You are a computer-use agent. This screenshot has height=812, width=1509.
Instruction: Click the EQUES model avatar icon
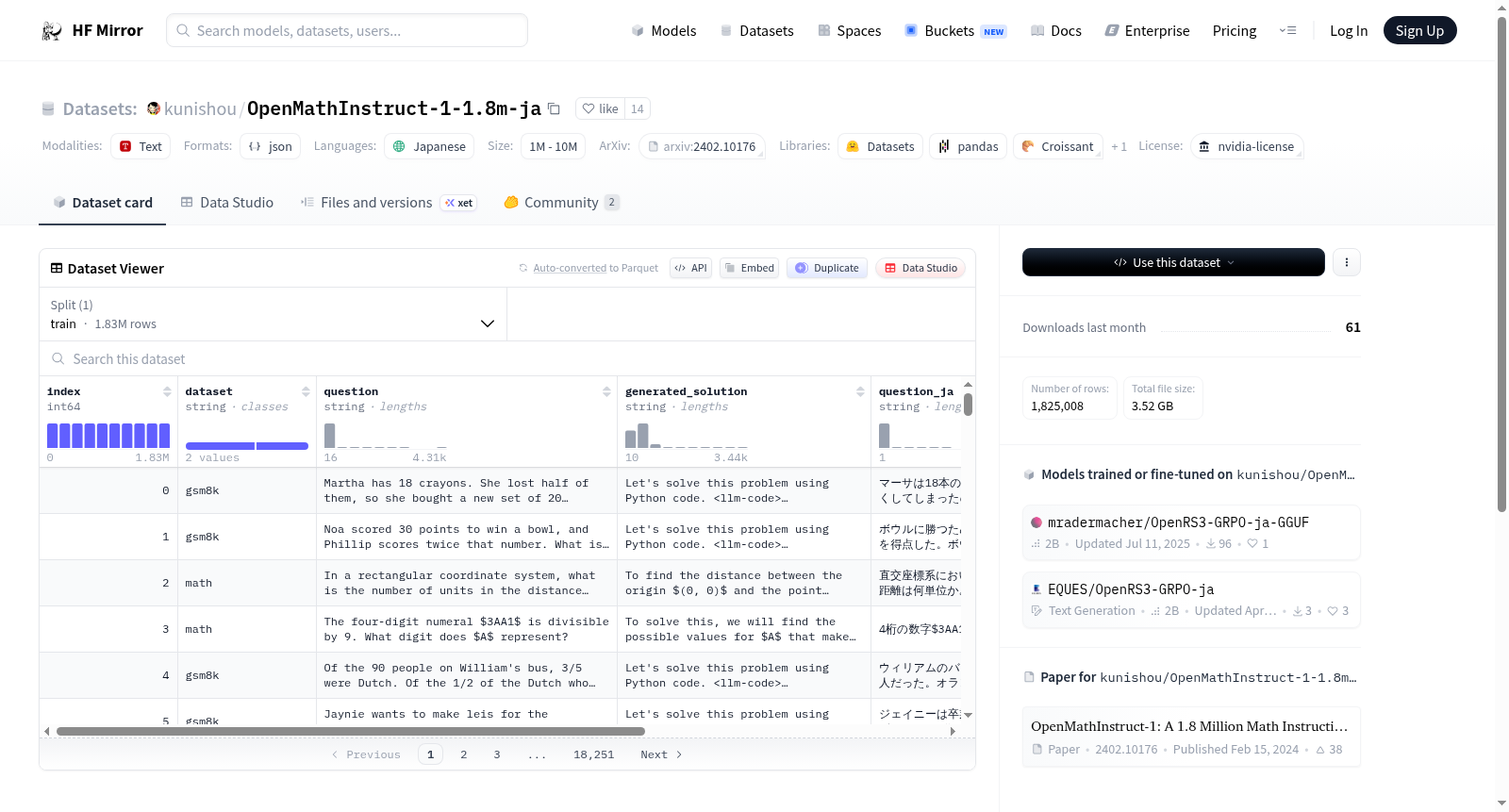point(1036,589)
